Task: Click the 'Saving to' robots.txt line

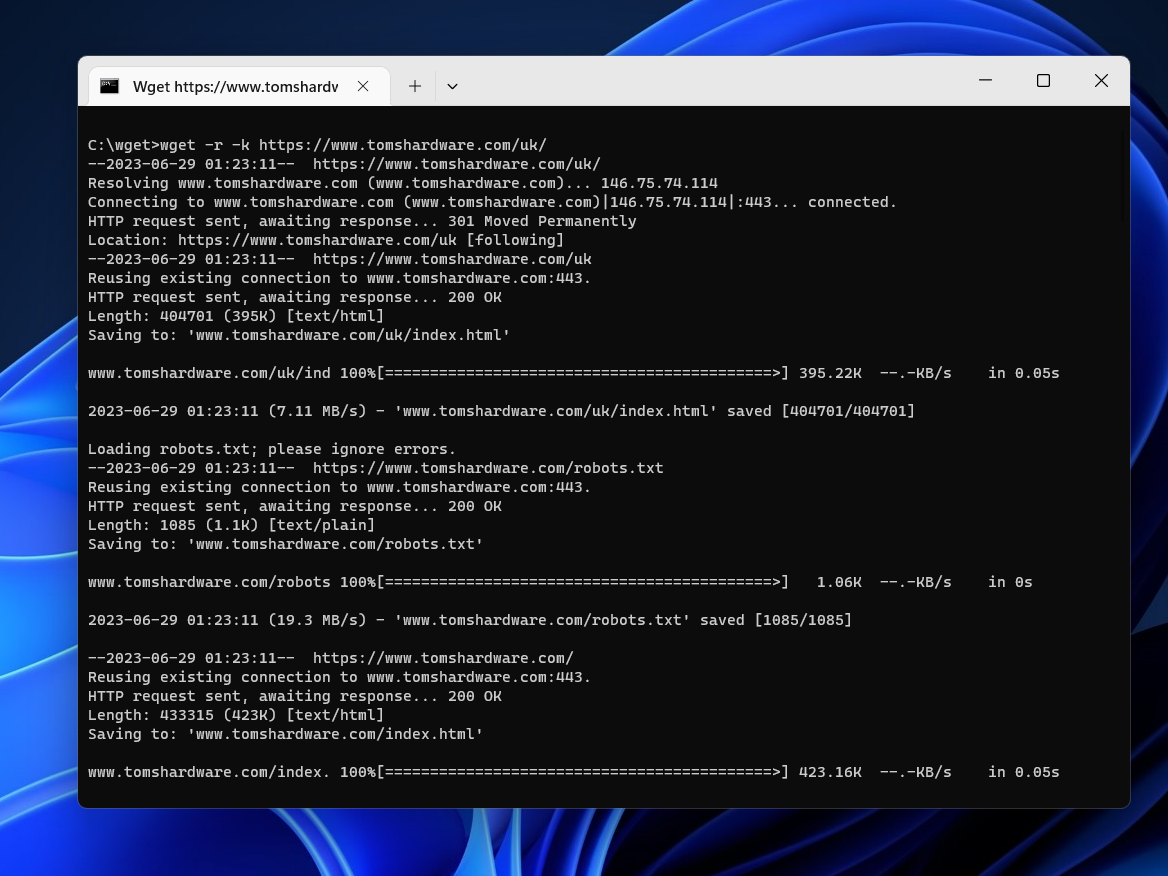Action: tap(285, 544)
